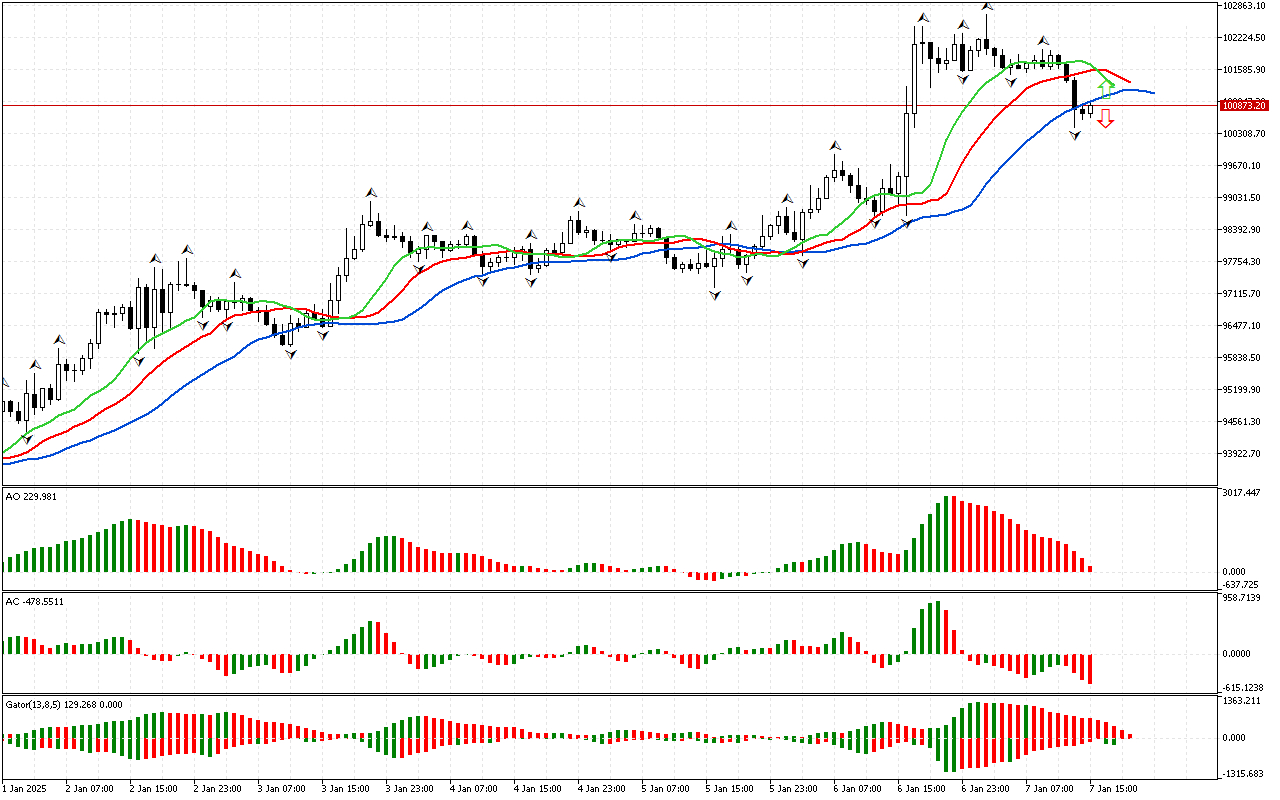Screen dimensions: 1280x800
Task: Click price level 102863.10 on the axis
Action: coord(1245,6)
